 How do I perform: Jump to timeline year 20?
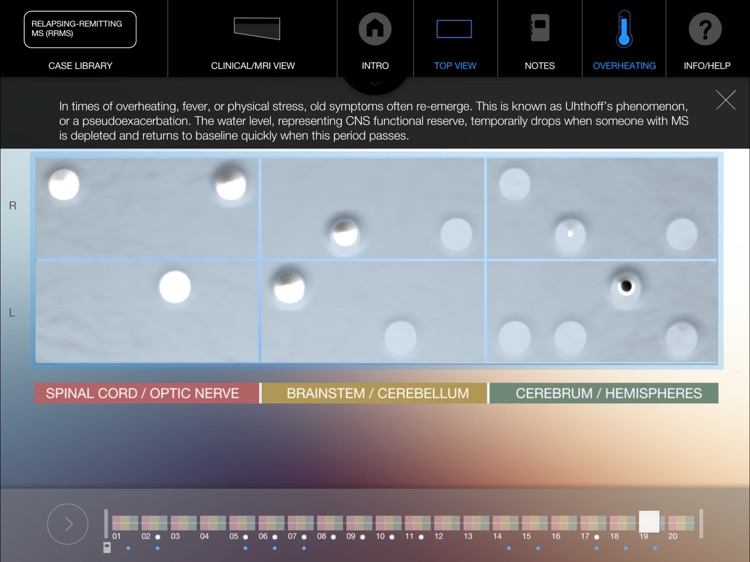681,523
